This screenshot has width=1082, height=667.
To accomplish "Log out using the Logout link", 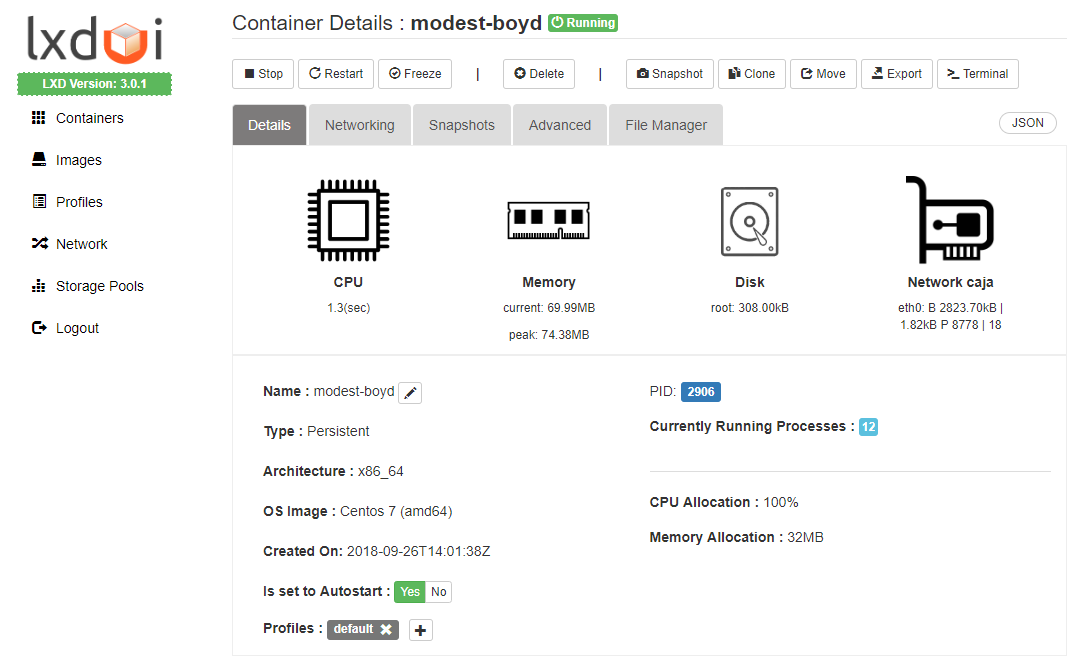I will (77, 328).
